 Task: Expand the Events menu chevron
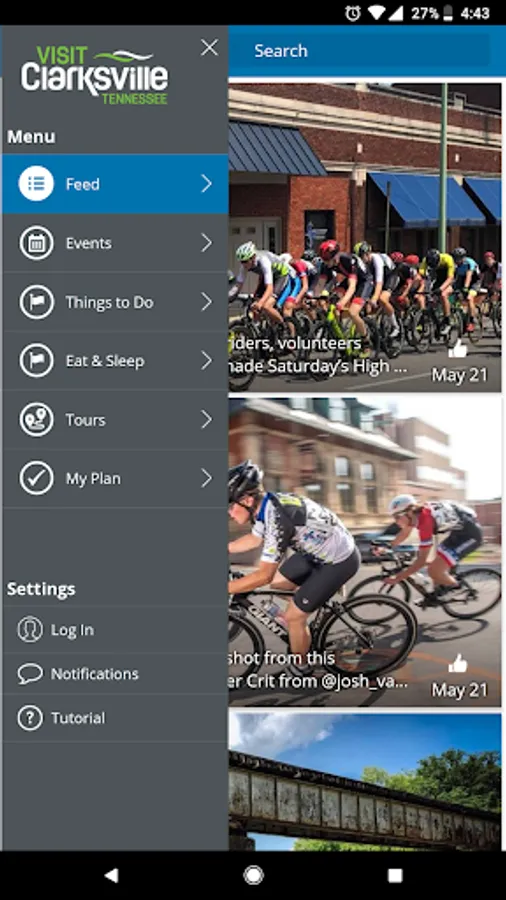click(x=207, y=243)
